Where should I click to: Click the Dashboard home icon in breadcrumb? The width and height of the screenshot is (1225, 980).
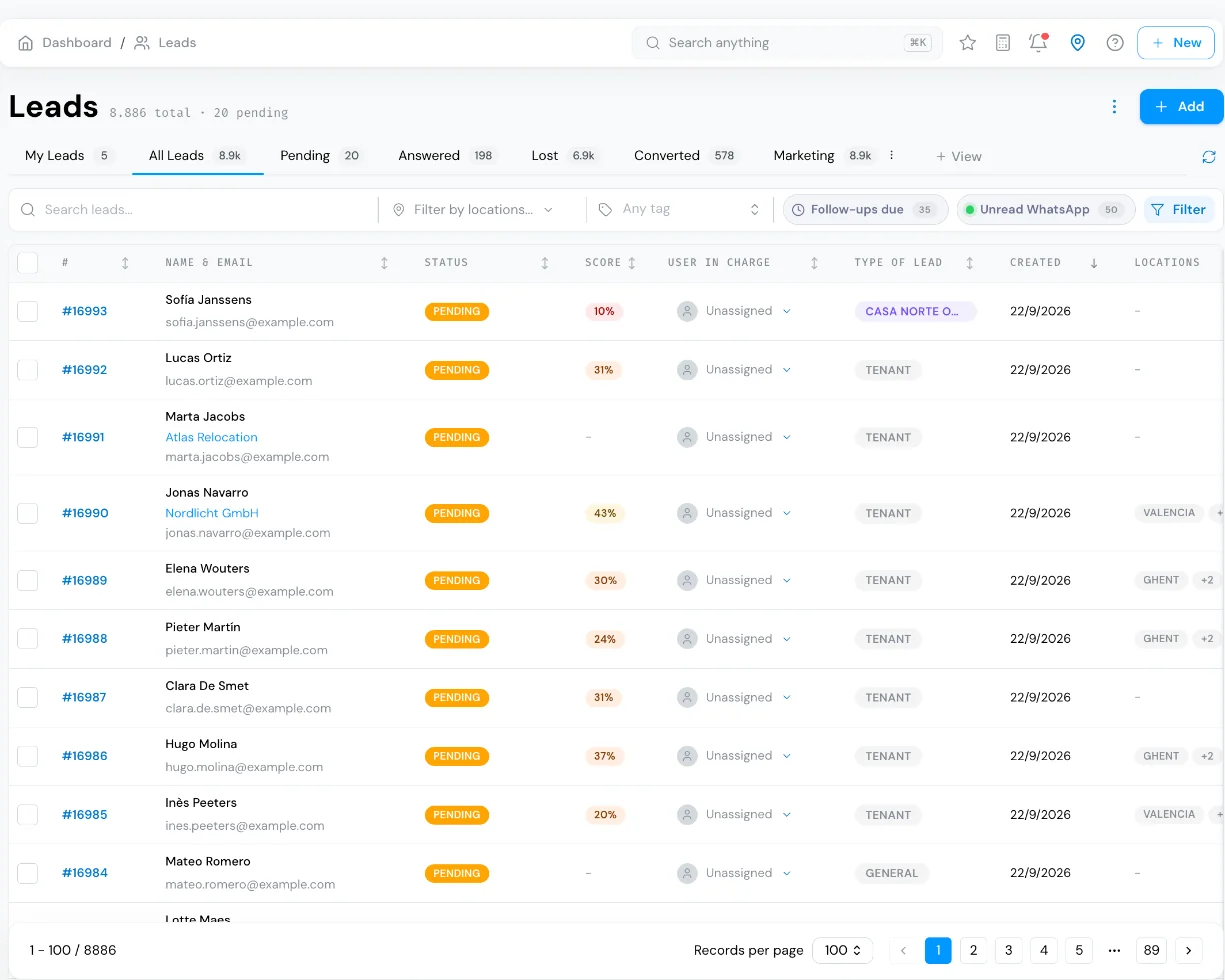(x=26, y=43)
